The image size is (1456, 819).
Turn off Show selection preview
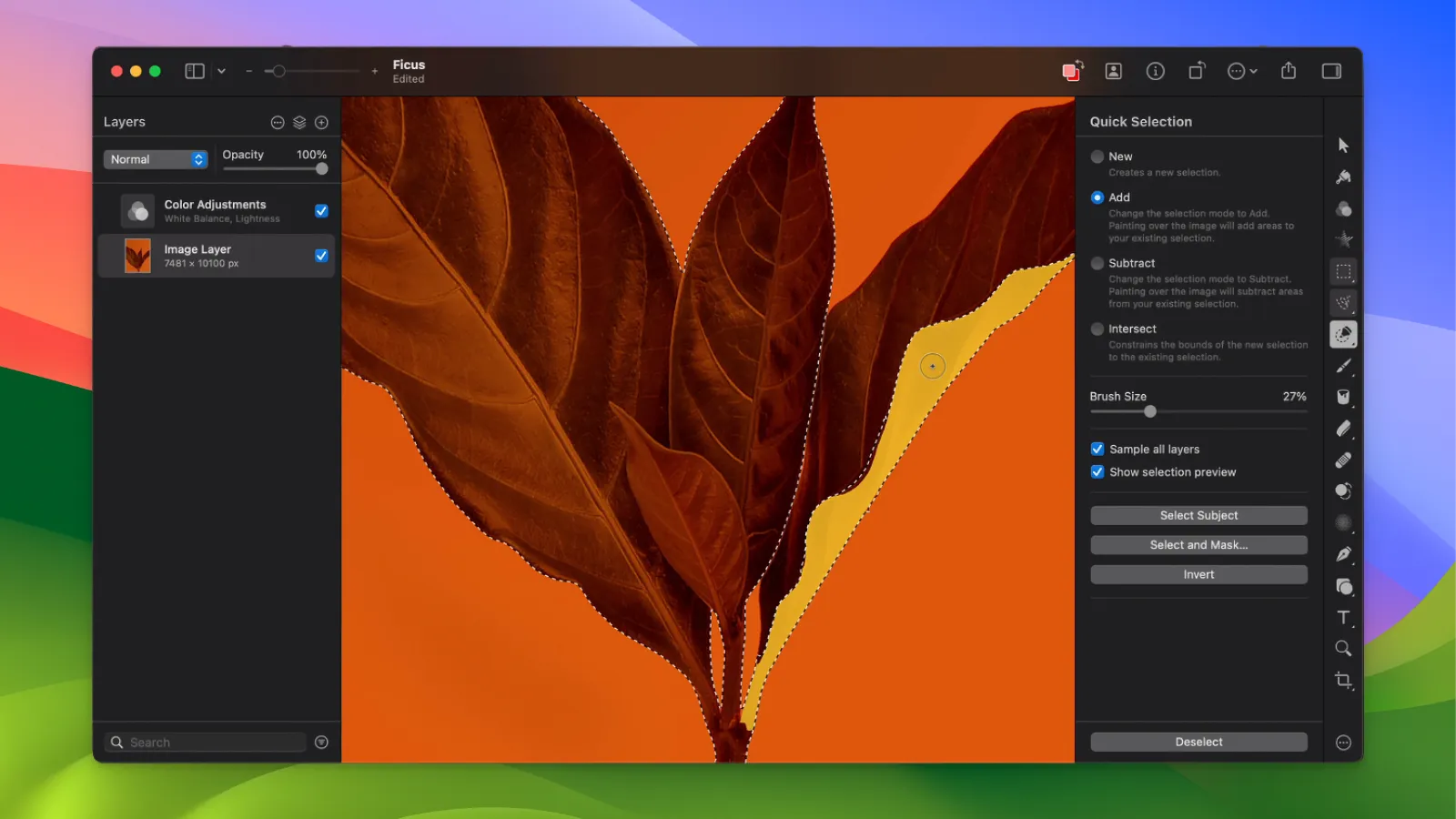1097,471
